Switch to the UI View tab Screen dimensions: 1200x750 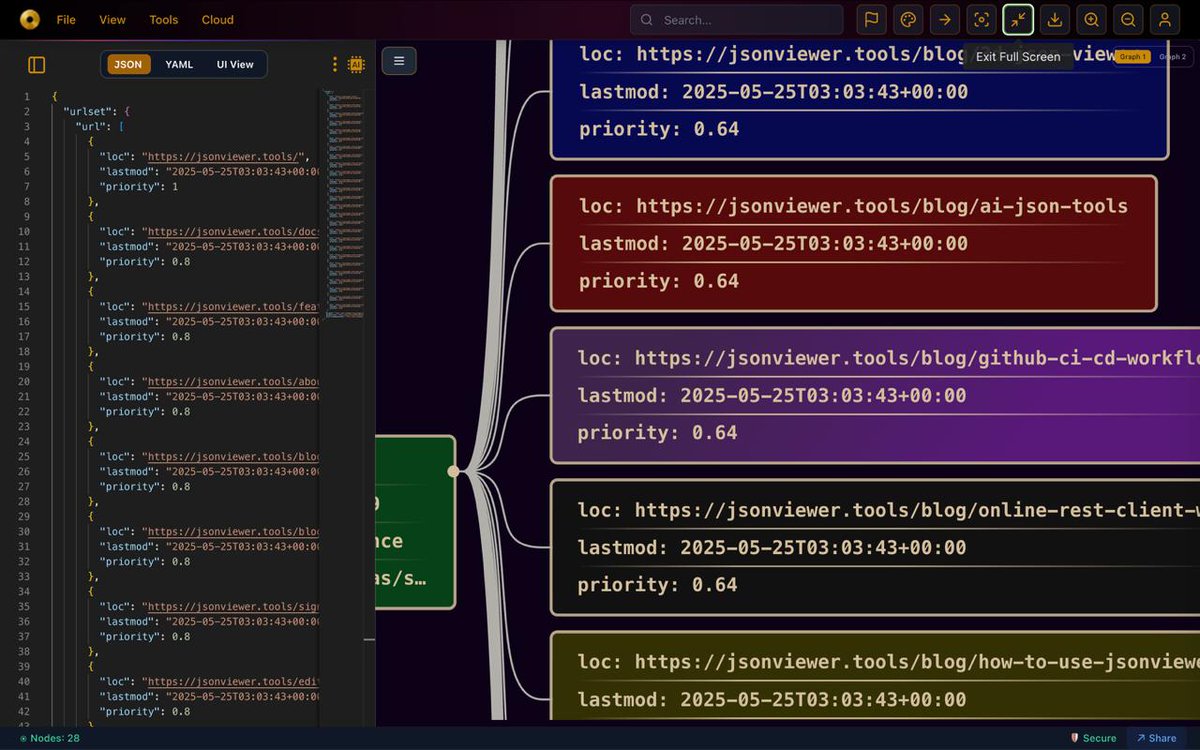click(235, 64)
